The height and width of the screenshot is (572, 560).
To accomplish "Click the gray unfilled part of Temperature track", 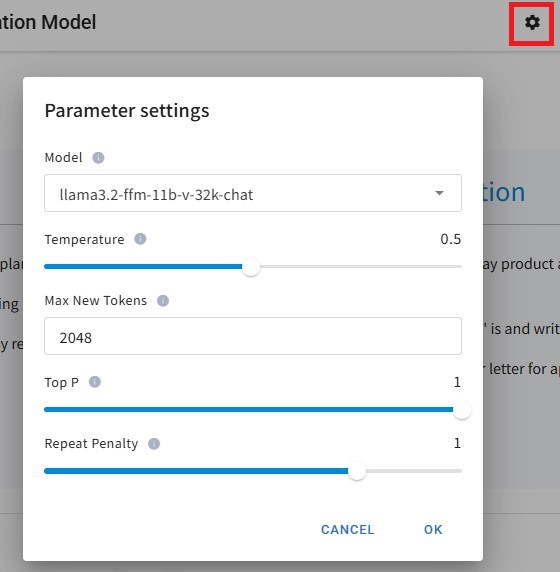I will point(361,267).
